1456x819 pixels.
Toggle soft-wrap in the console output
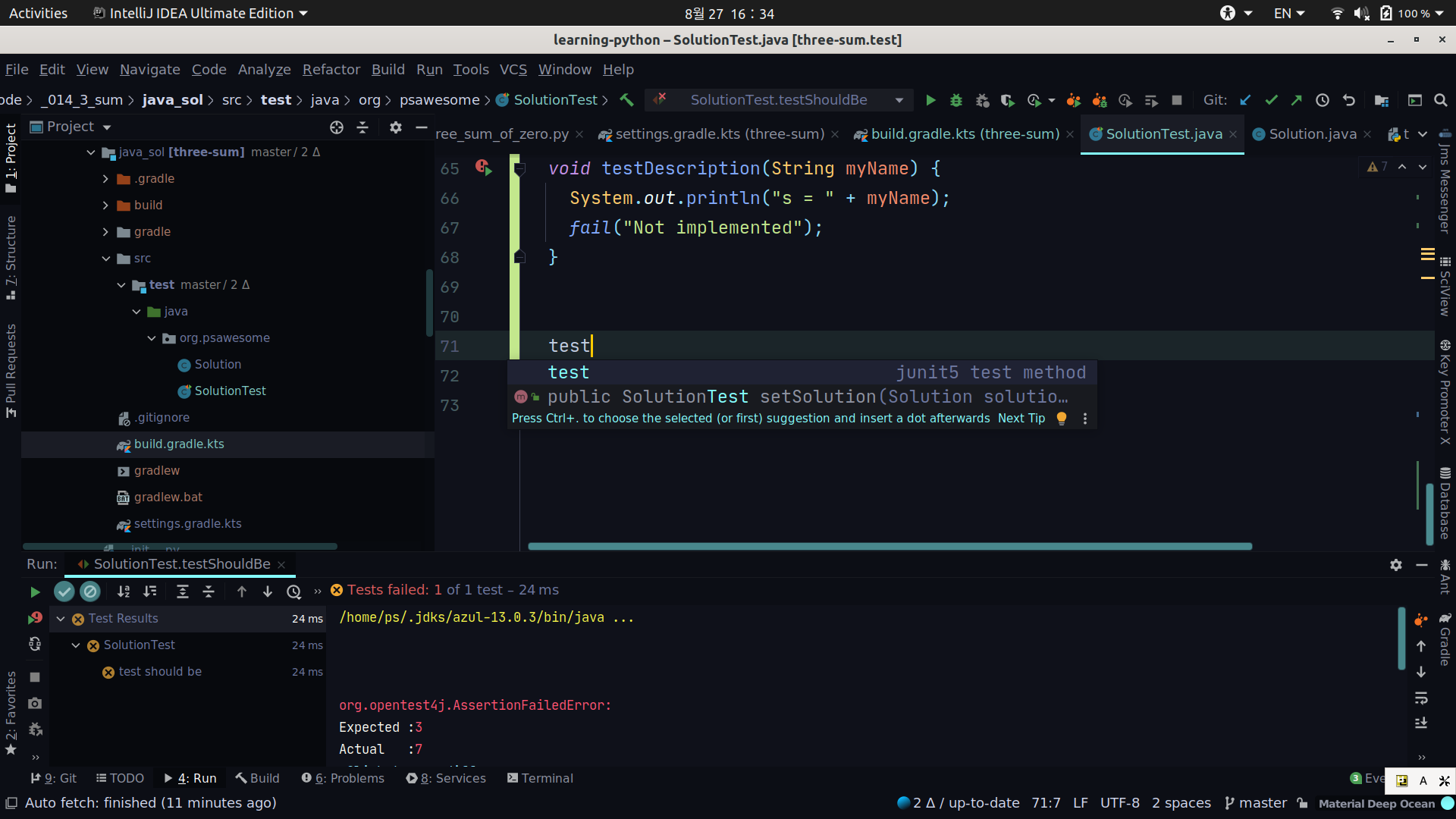[1421, 698]
